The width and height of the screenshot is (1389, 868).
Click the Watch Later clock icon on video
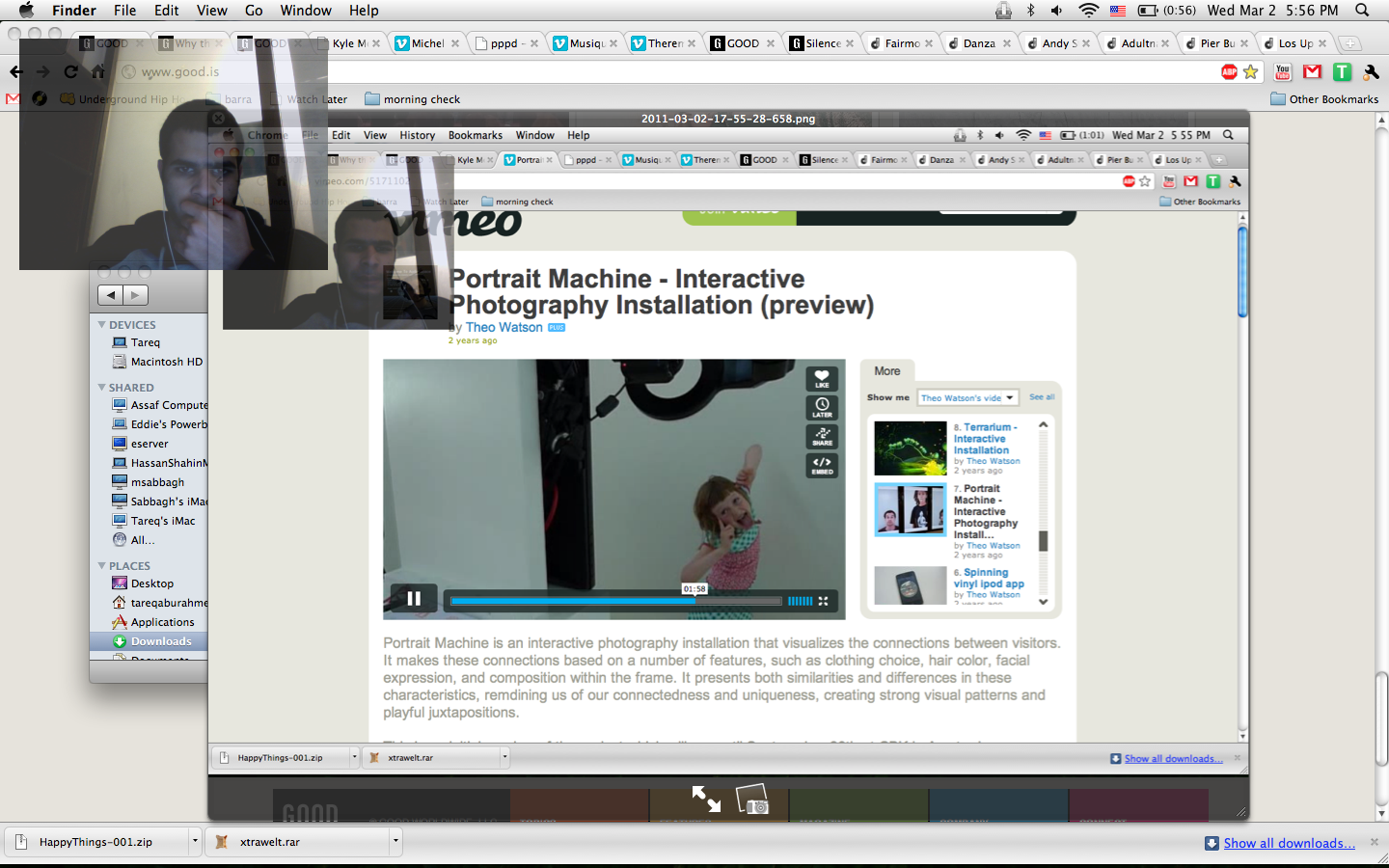point(822,407)
